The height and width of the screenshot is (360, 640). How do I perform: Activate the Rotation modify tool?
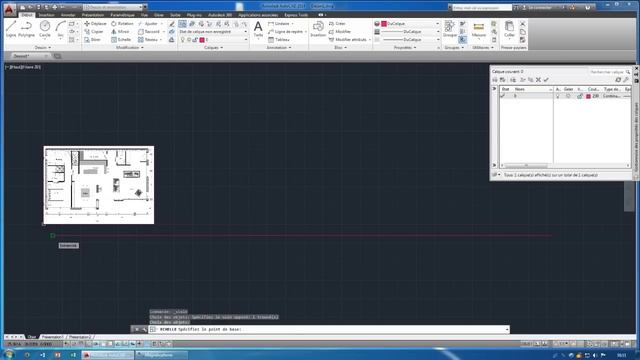122,24
